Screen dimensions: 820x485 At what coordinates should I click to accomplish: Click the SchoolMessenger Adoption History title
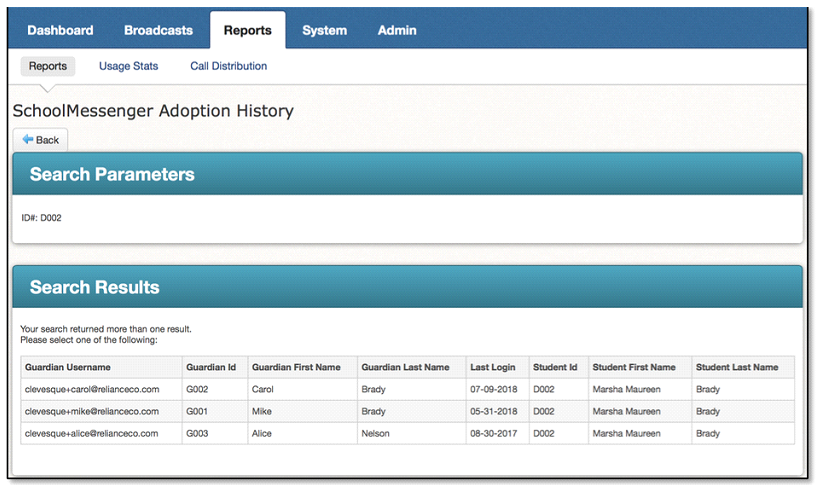point(153,111)
